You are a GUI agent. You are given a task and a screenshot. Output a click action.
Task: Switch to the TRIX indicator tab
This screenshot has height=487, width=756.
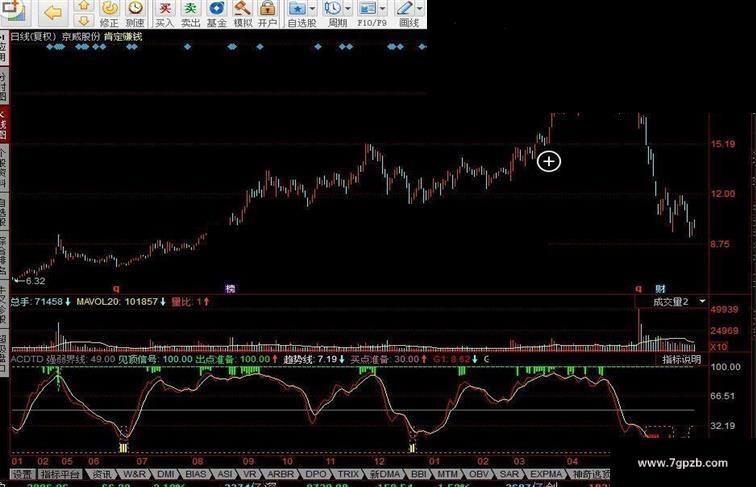coord(348,474)
